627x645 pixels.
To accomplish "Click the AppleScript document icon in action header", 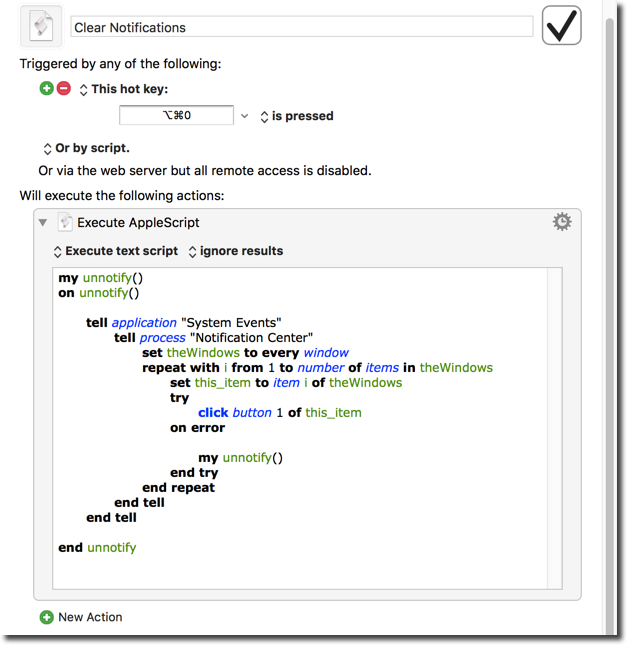I will 65,222.
